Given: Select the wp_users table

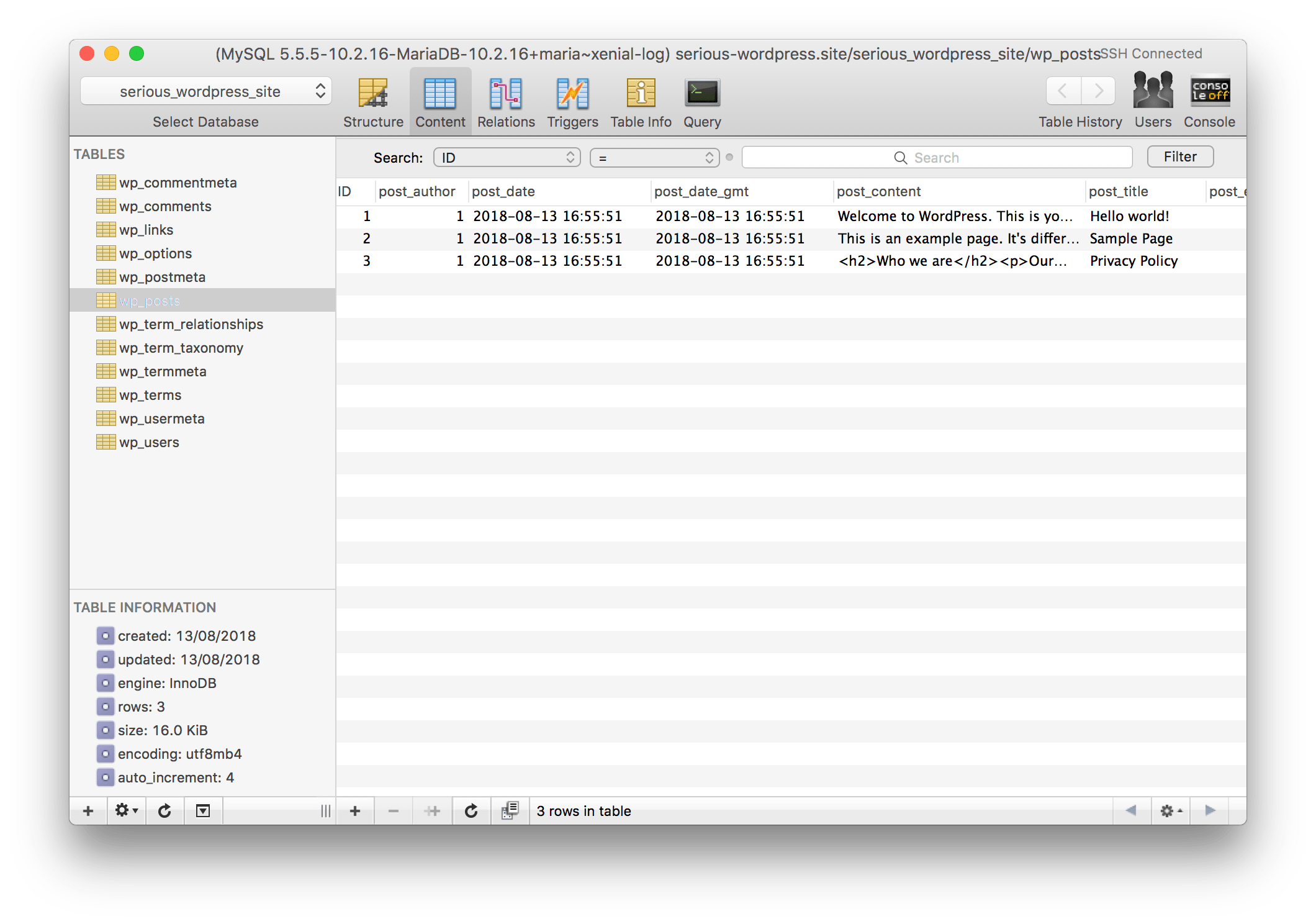Looking at the screenshot, I should pyautogui.click(x=202, y=442).
